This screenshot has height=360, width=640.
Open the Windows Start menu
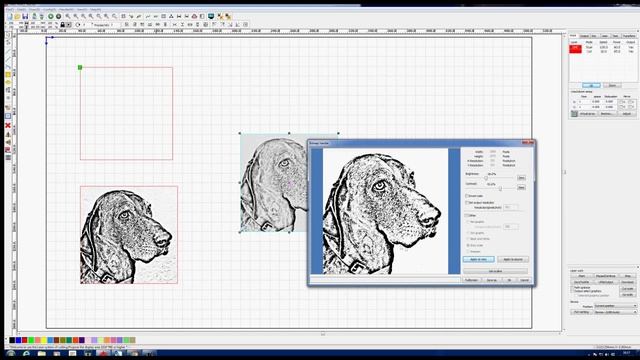click(x=11, y=353)
